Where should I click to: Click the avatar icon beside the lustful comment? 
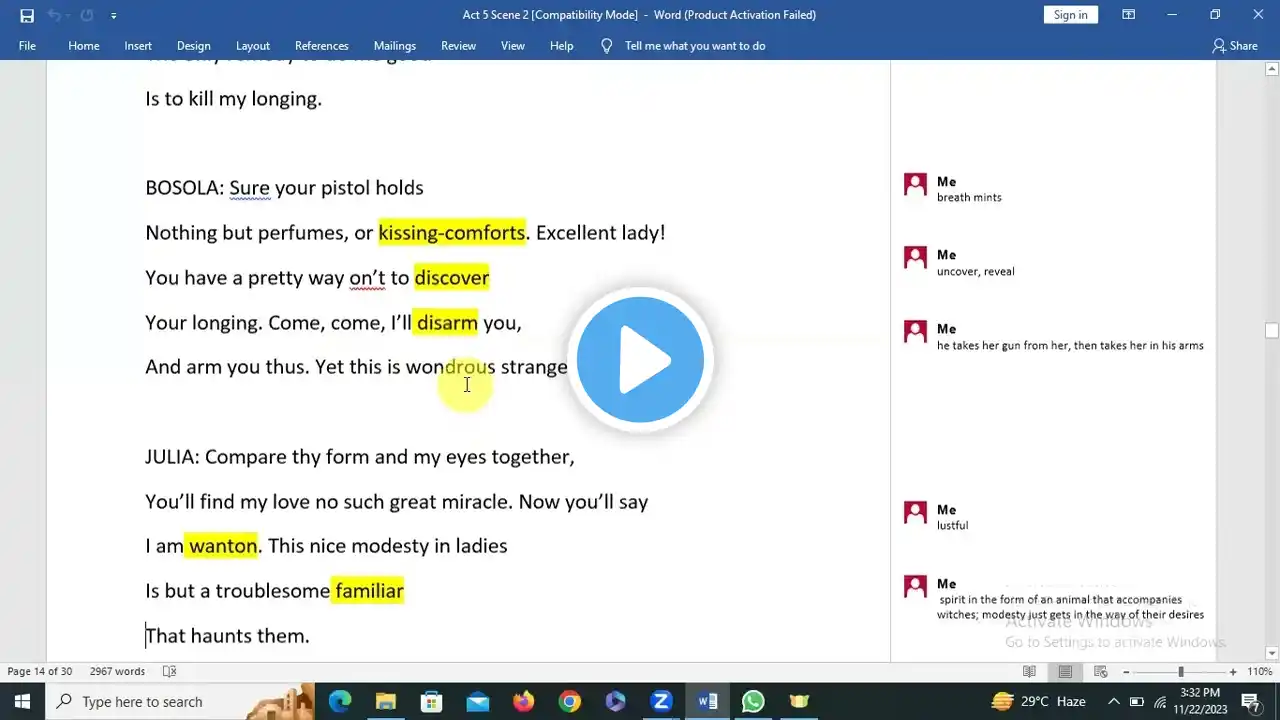coord(915,513)
